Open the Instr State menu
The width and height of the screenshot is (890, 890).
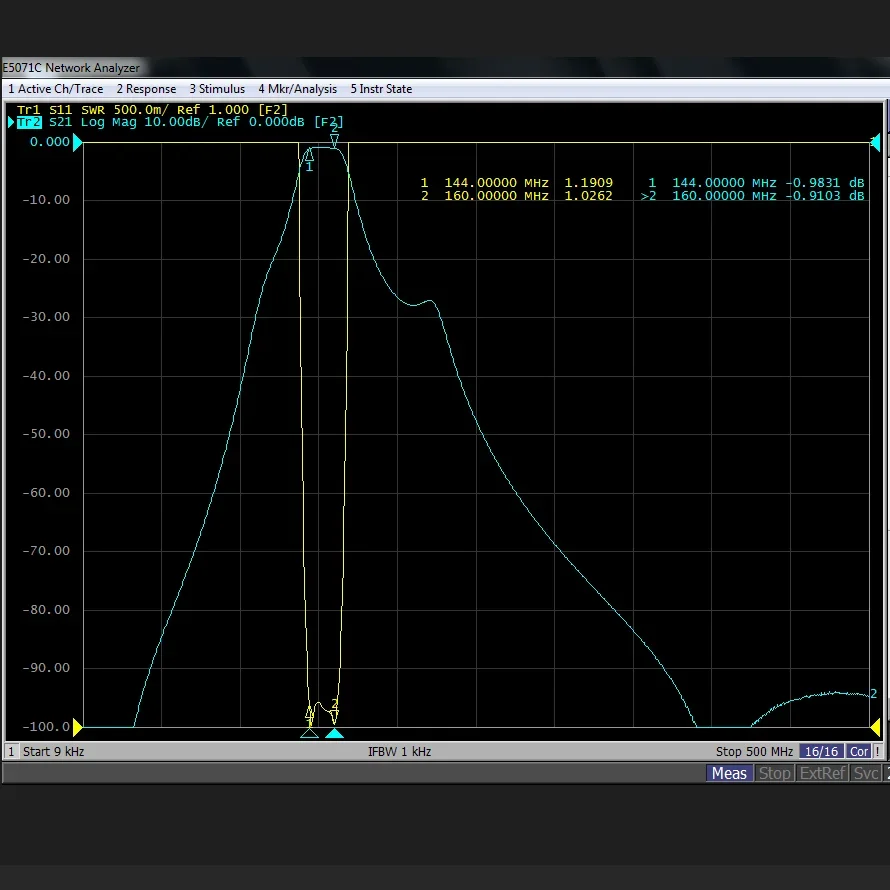(x=381, y=89)
